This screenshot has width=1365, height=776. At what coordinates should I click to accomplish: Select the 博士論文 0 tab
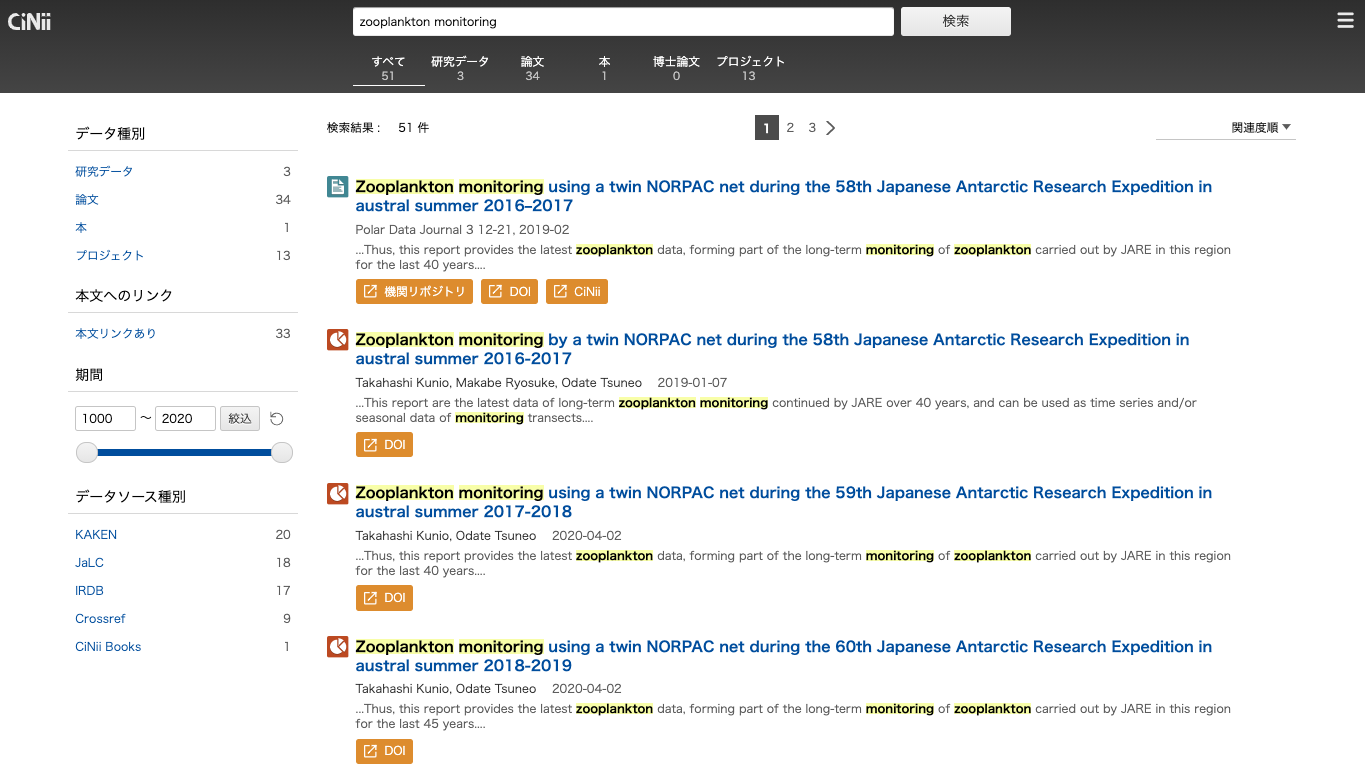point(676,68)
